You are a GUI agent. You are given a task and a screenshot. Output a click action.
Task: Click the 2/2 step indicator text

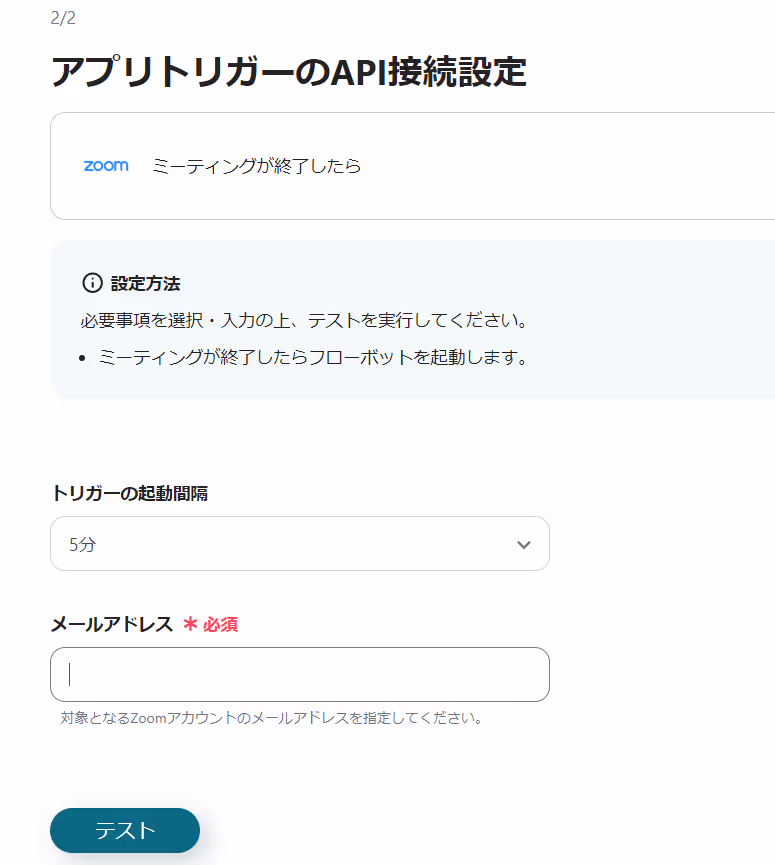point(63,18)
